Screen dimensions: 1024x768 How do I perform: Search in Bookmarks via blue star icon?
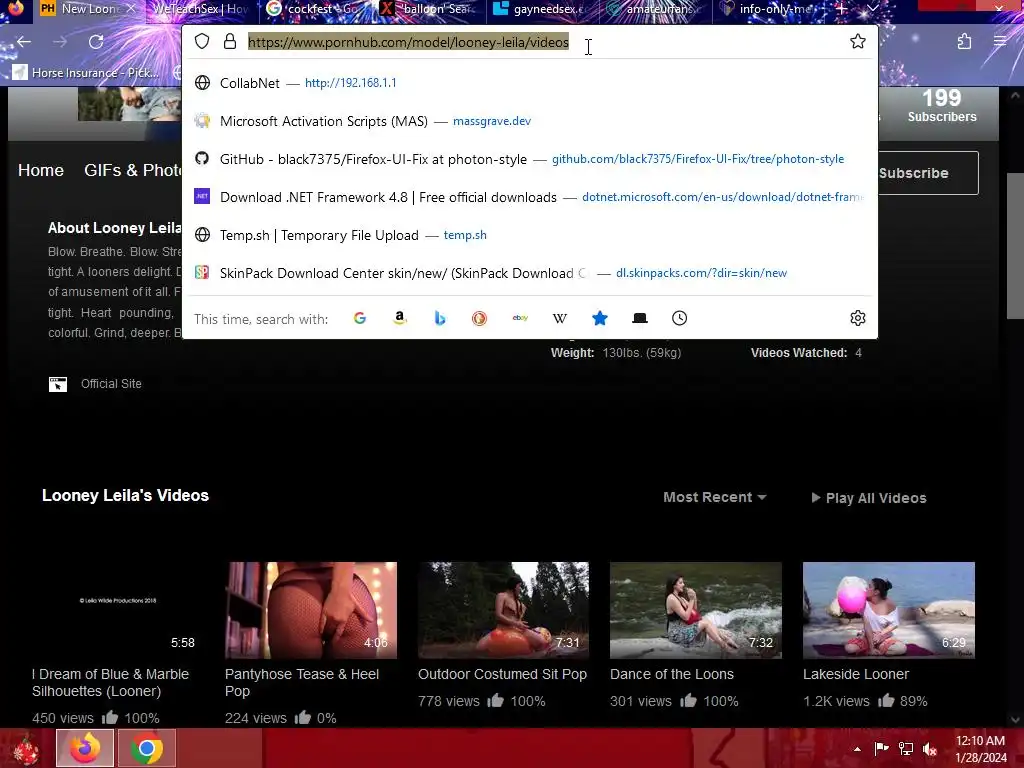pyautogui.click(x=600, y=318)
